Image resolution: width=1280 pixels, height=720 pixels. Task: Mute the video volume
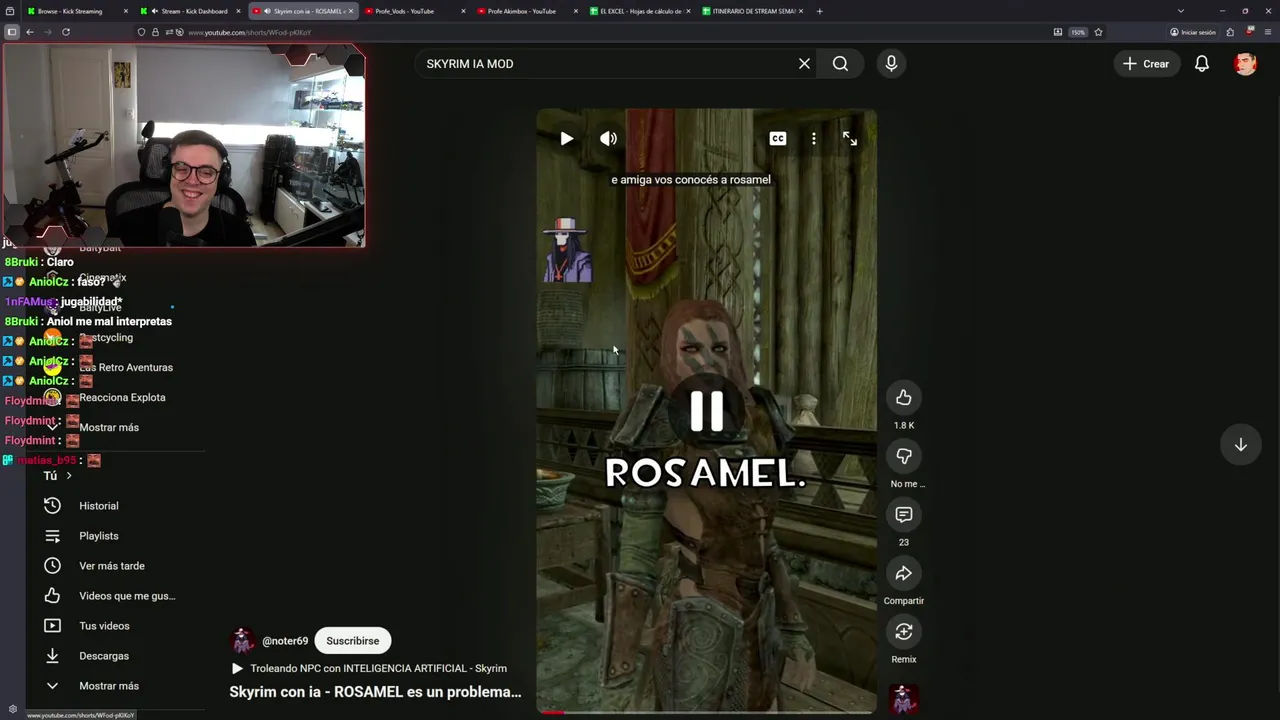608,139
